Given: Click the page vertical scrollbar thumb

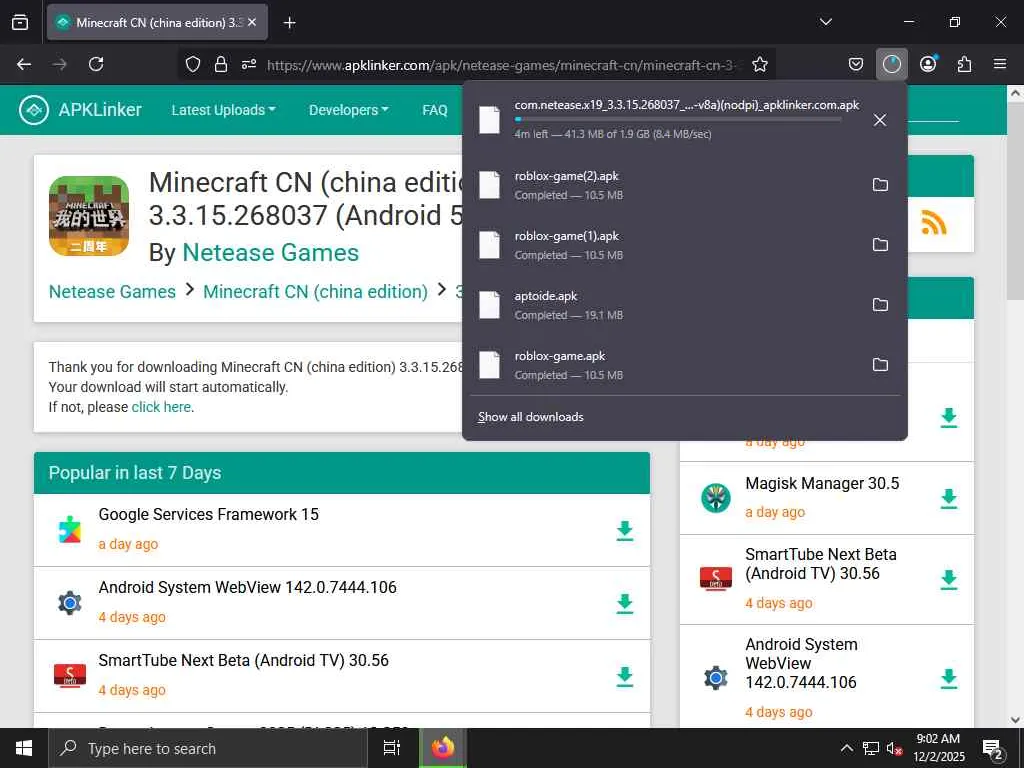Looking at the screenshot, I should 1015,201.
